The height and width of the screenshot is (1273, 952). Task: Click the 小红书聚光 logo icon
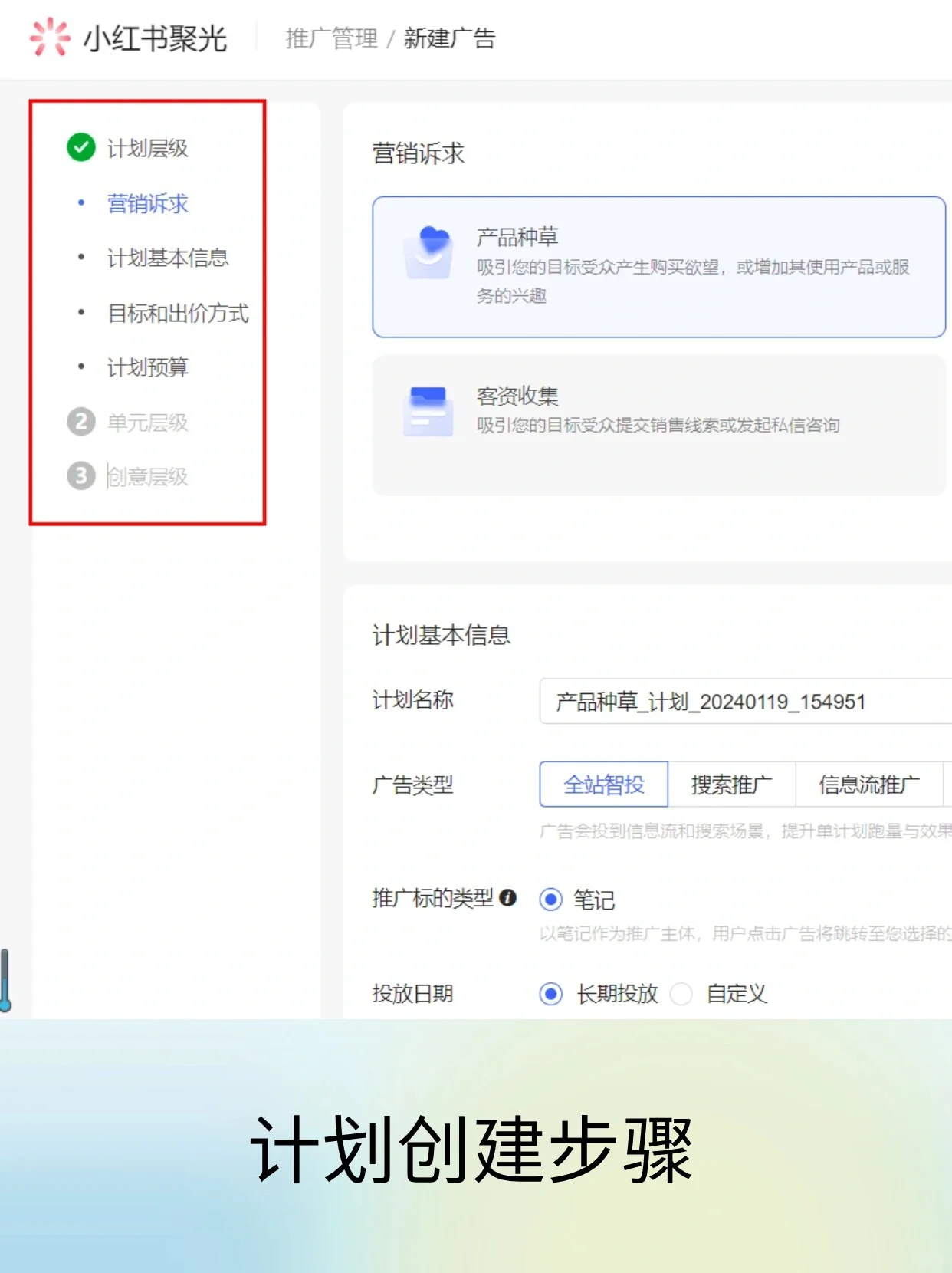(50, 37)
